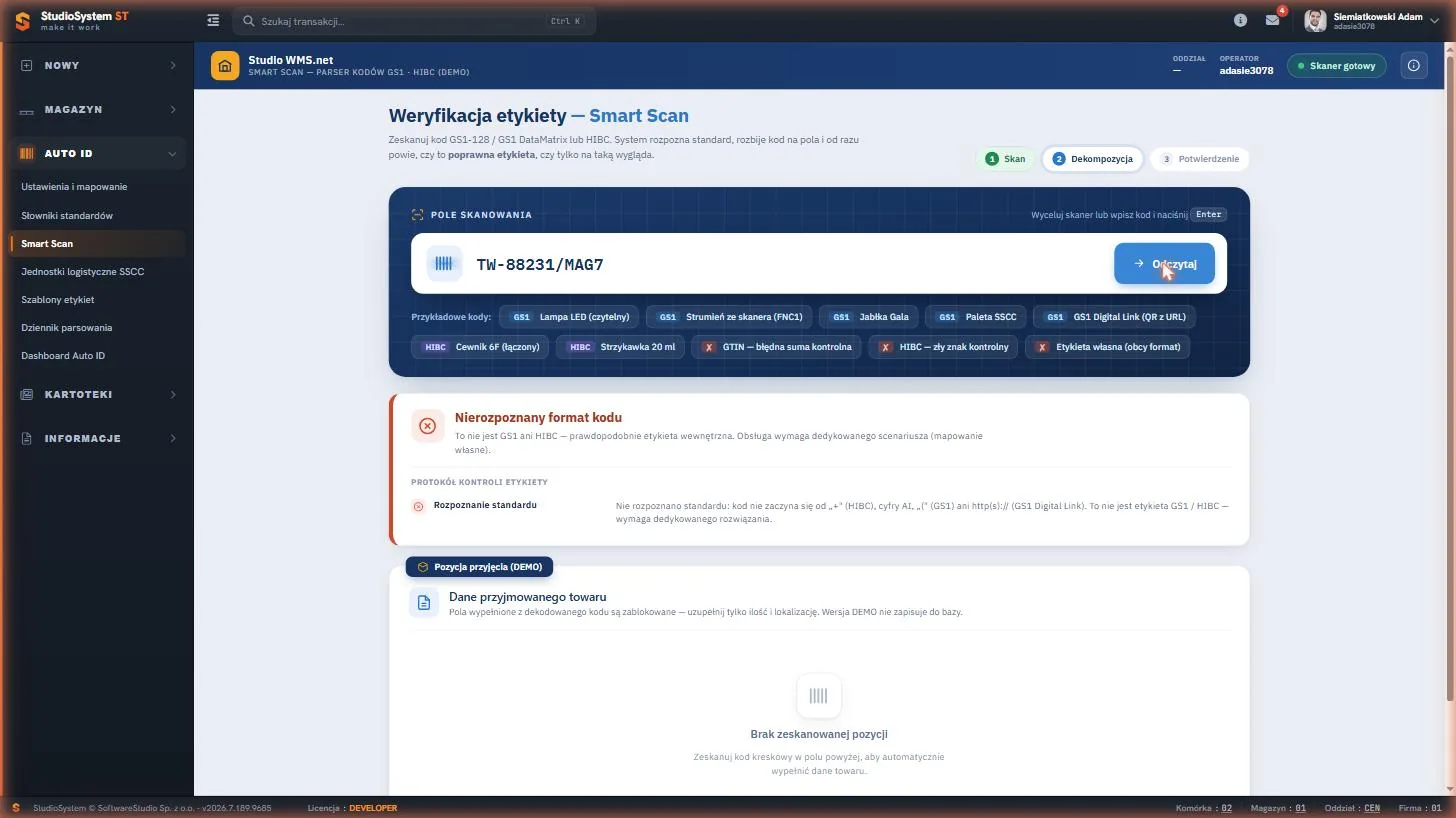Open Dziennik parsowania
The image size is (1456, 818).
(x=96, y=327)
